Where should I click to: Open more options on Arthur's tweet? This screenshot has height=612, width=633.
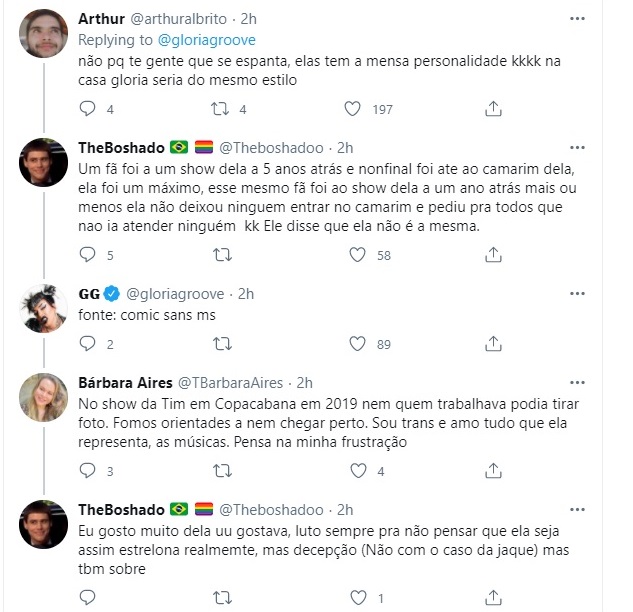tap(578, 18)
